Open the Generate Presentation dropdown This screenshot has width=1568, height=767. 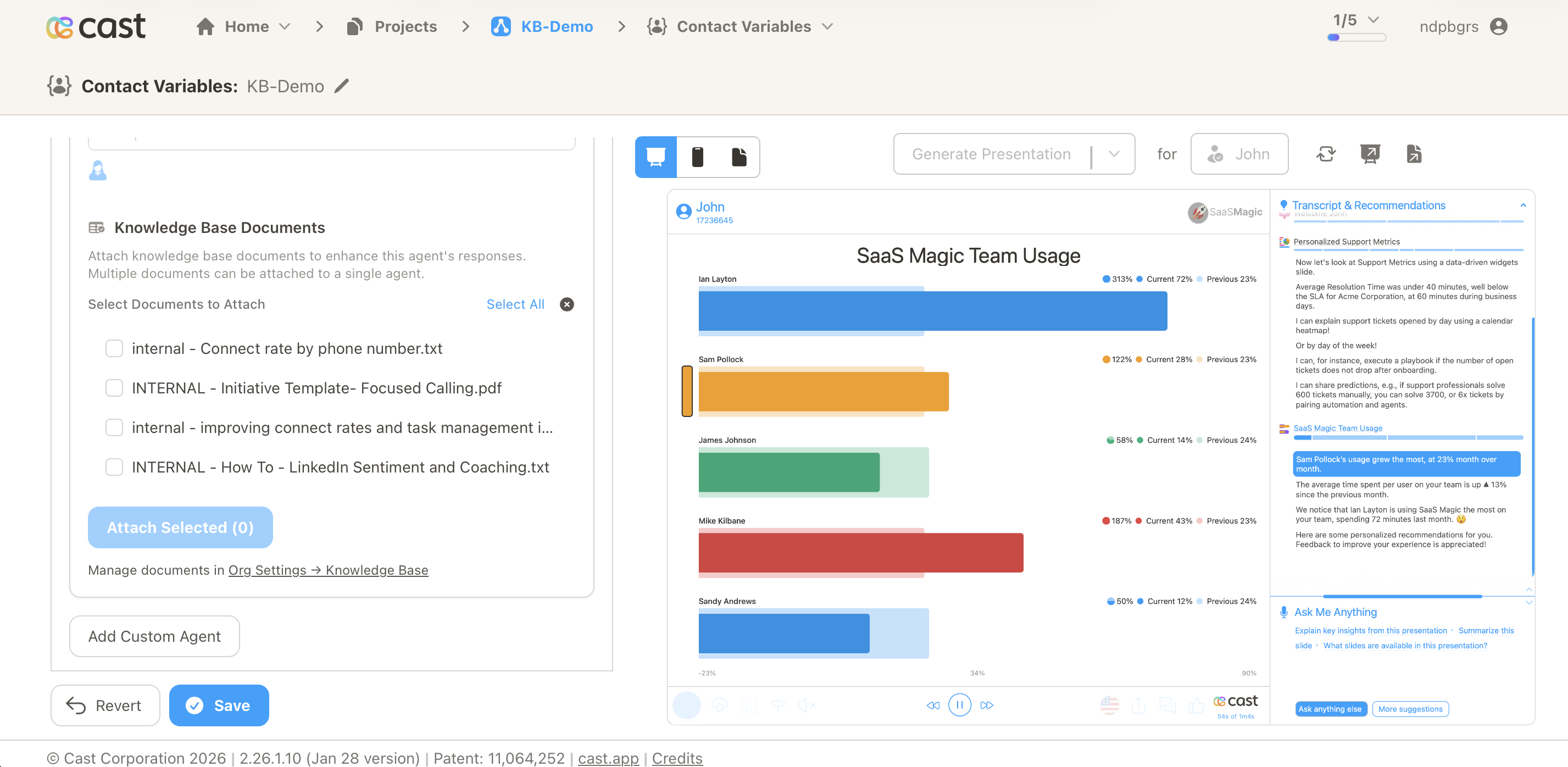[x=1114, y=154]
